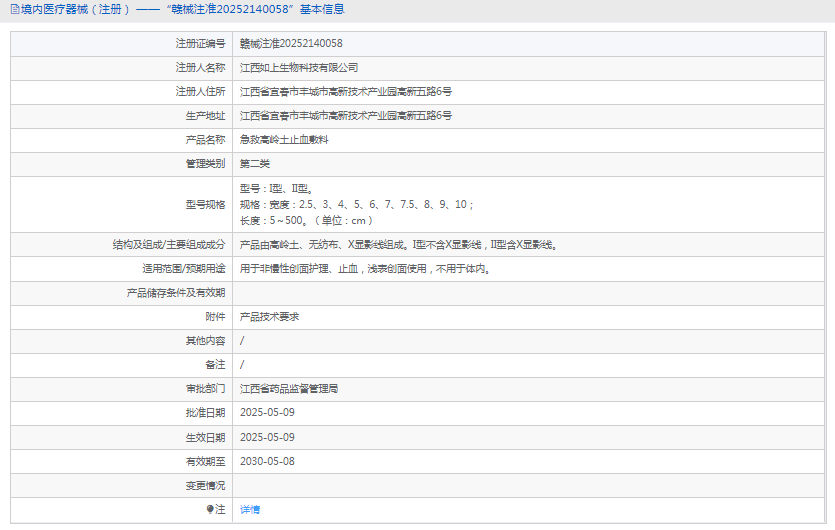Viewport: 835px width, 530px height.
Task: Click the document icon before 境内医疗器械 title
Action: [15, 9]
